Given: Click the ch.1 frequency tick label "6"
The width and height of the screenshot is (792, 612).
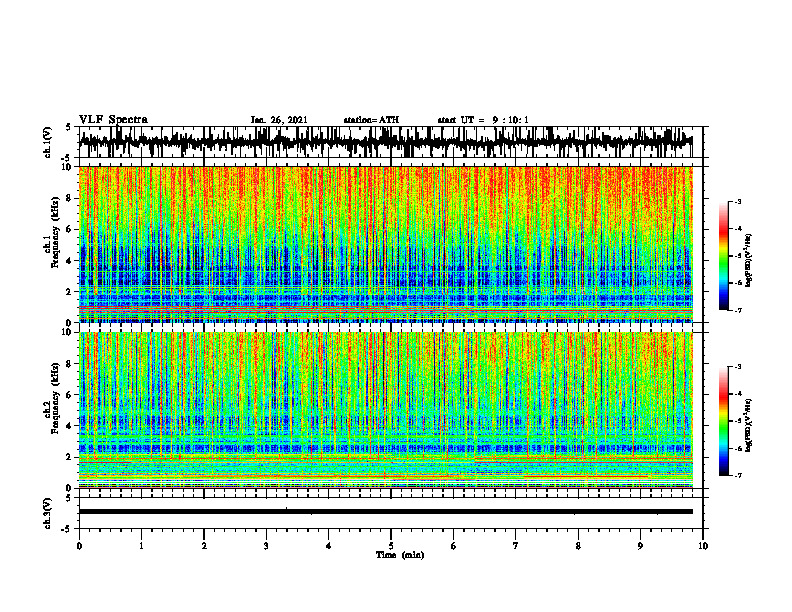Looking at the screenshot, I should point(71,230).
